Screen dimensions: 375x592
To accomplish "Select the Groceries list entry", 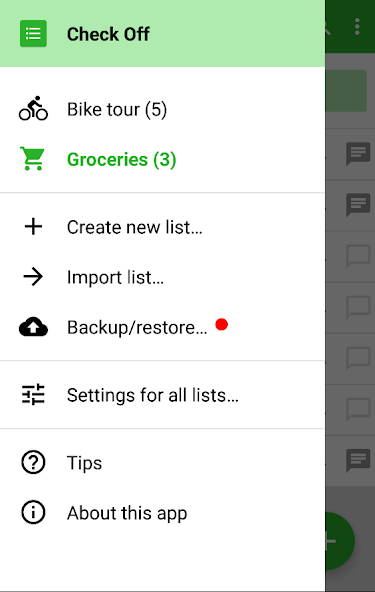I will click(162, 159).
